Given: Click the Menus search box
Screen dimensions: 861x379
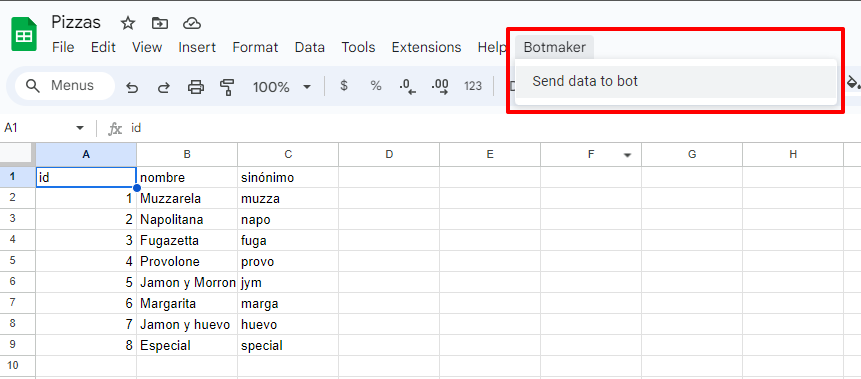Looking at the screenshot, I should click(65, 86).
